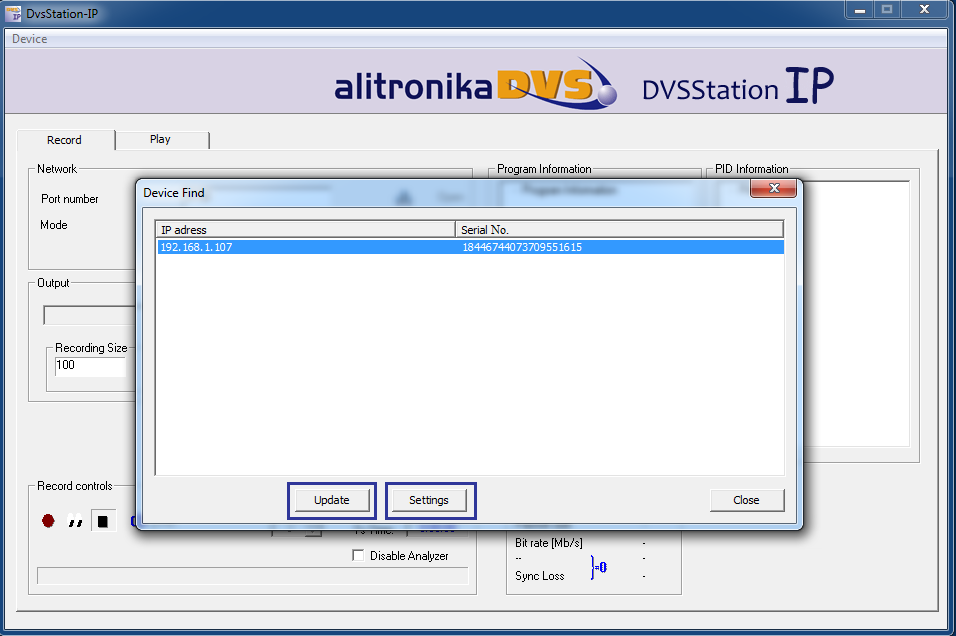Click the Recording Size input field
The width and height of the screenshot is (956, 636).
pos(92,366)
